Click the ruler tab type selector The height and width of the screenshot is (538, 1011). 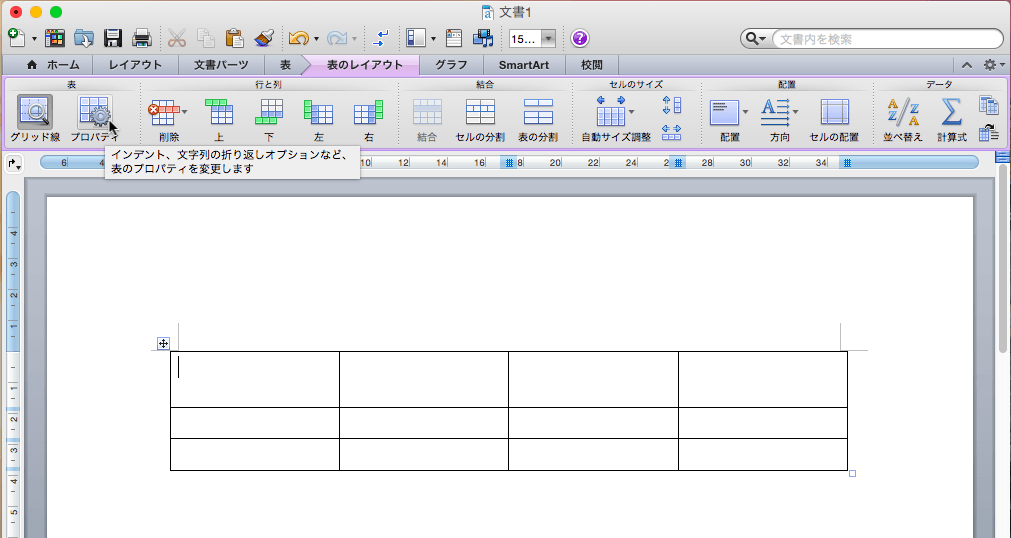14,164
